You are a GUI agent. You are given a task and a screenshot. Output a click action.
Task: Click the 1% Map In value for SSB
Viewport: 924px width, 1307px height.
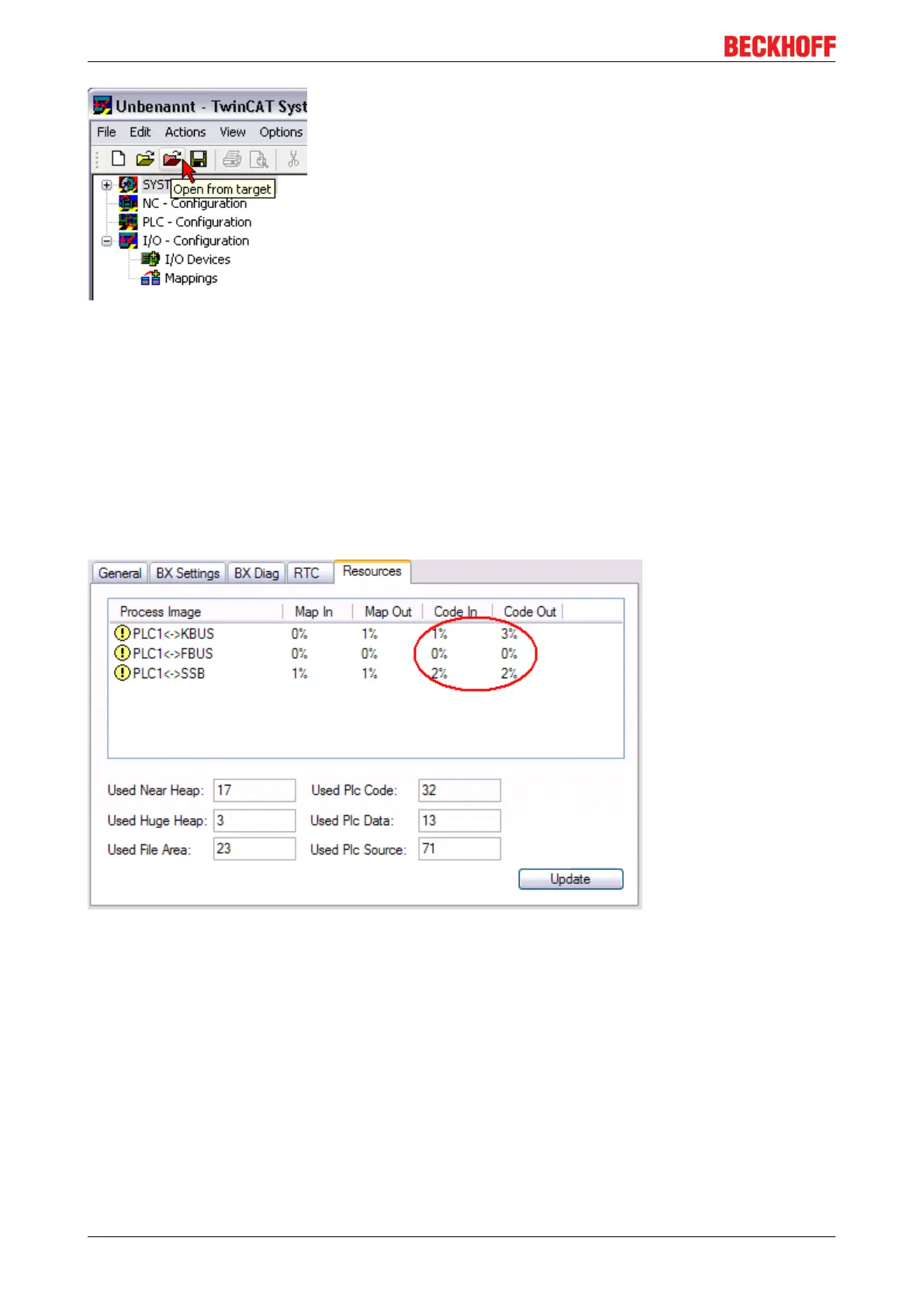coord(299,673)
